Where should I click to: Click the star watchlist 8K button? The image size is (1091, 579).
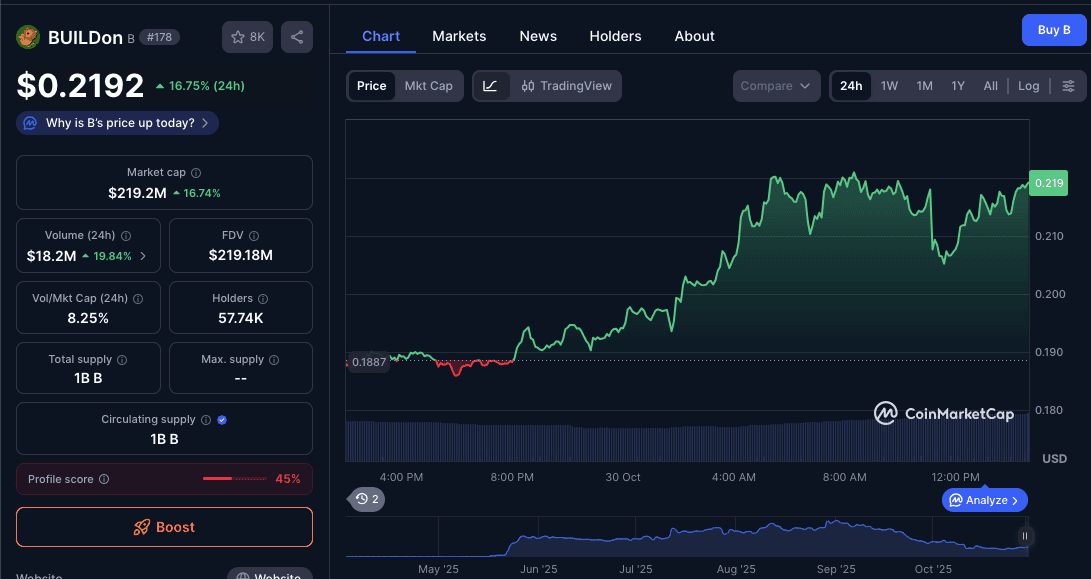click(x=247, y=37)
